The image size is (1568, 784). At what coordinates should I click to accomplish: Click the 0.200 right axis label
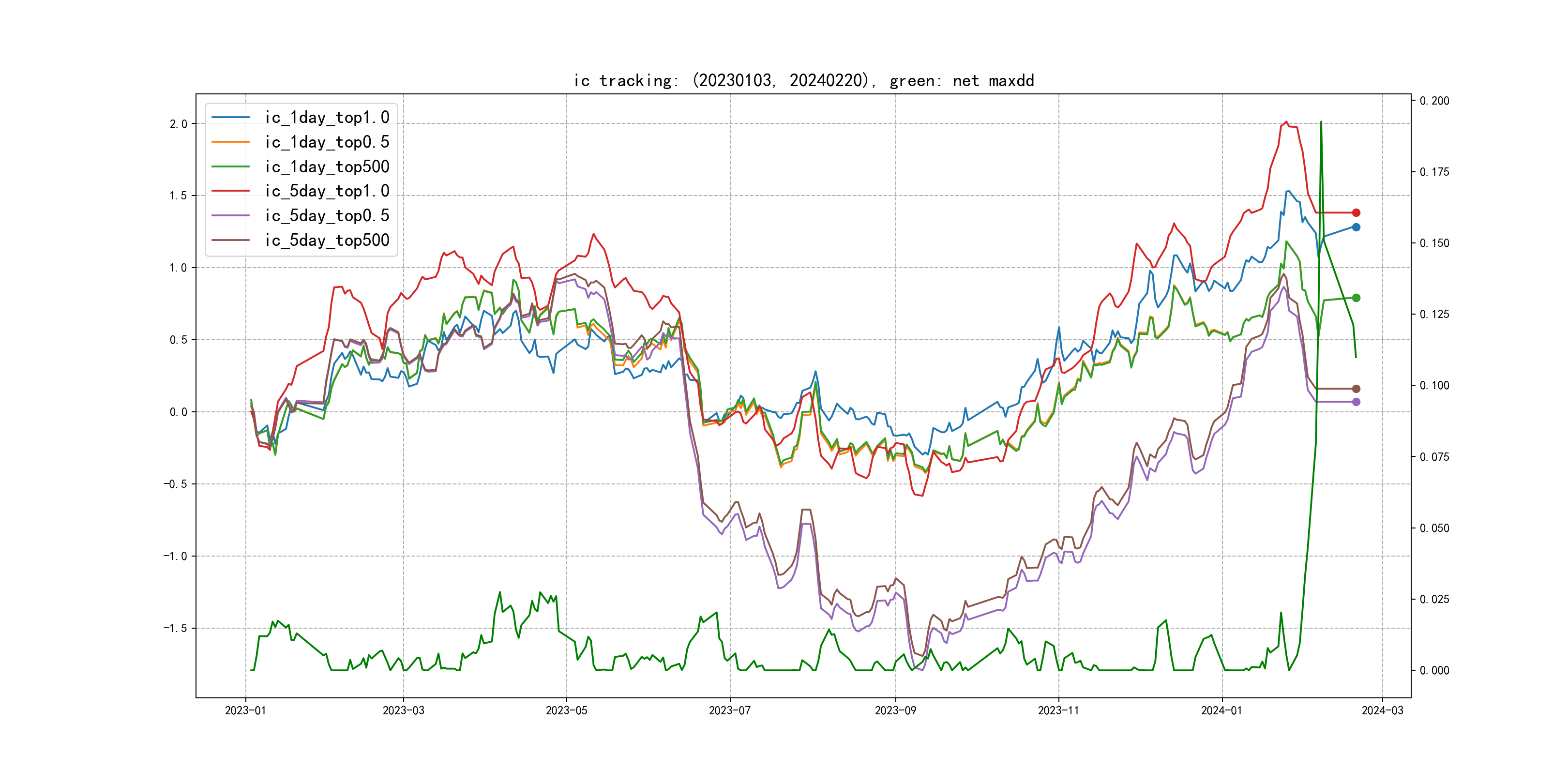pos(1434,101)
